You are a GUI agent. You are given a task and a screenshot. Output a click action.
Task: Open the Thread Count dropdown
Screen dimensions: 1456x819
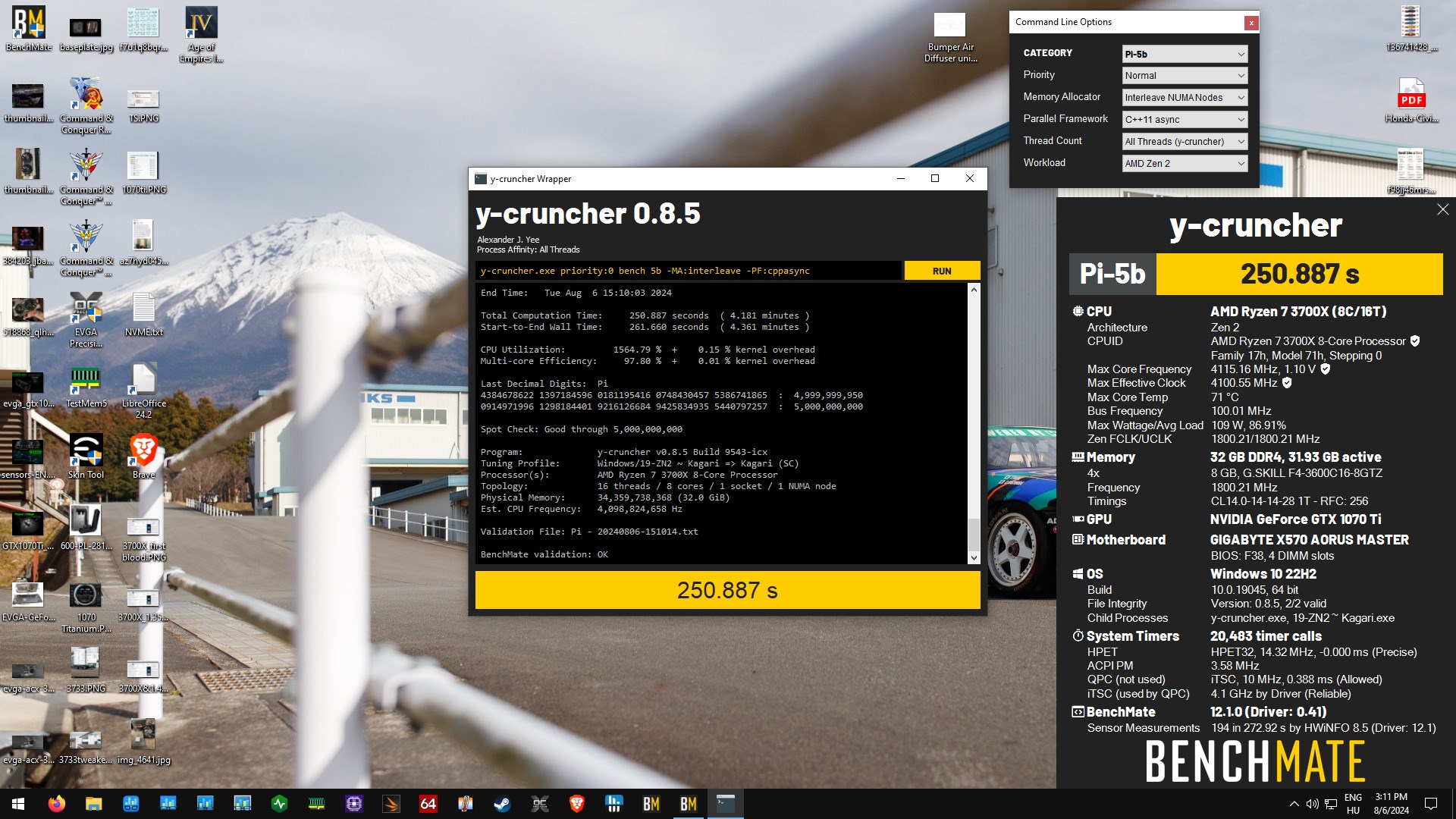(x=1185, y=142)
